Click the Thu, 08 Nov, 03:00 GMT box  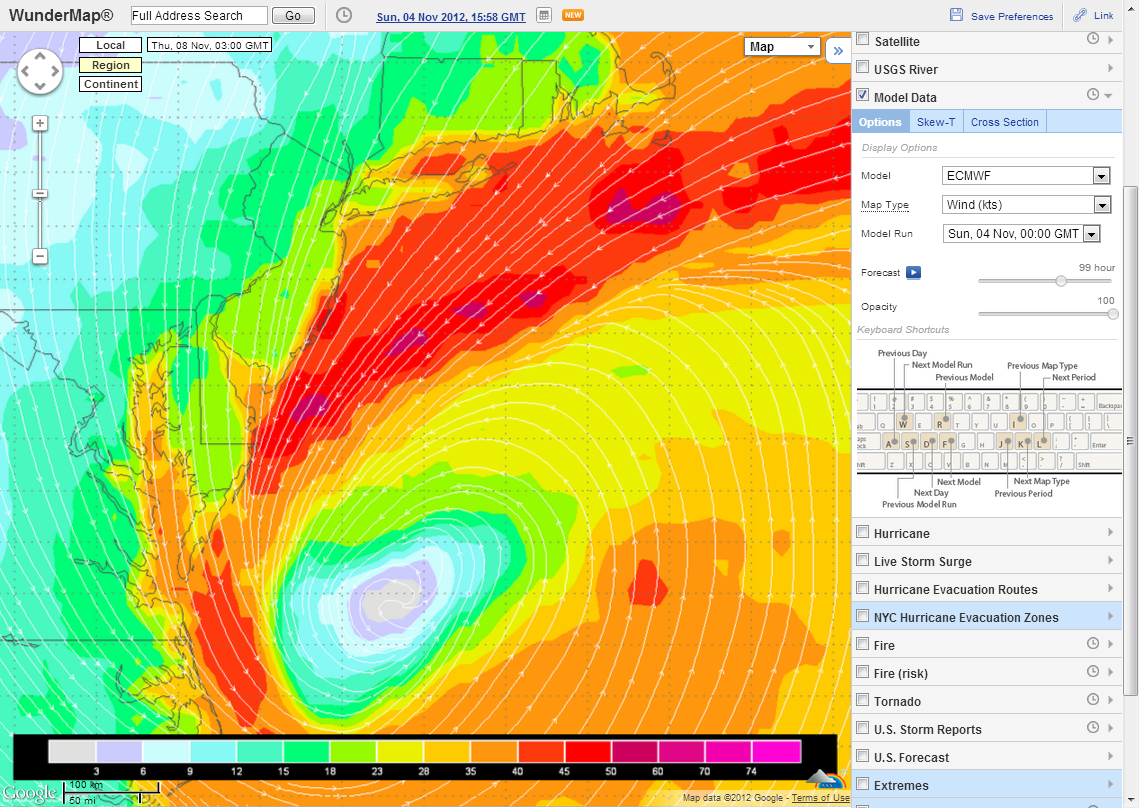tap(210, 45)
